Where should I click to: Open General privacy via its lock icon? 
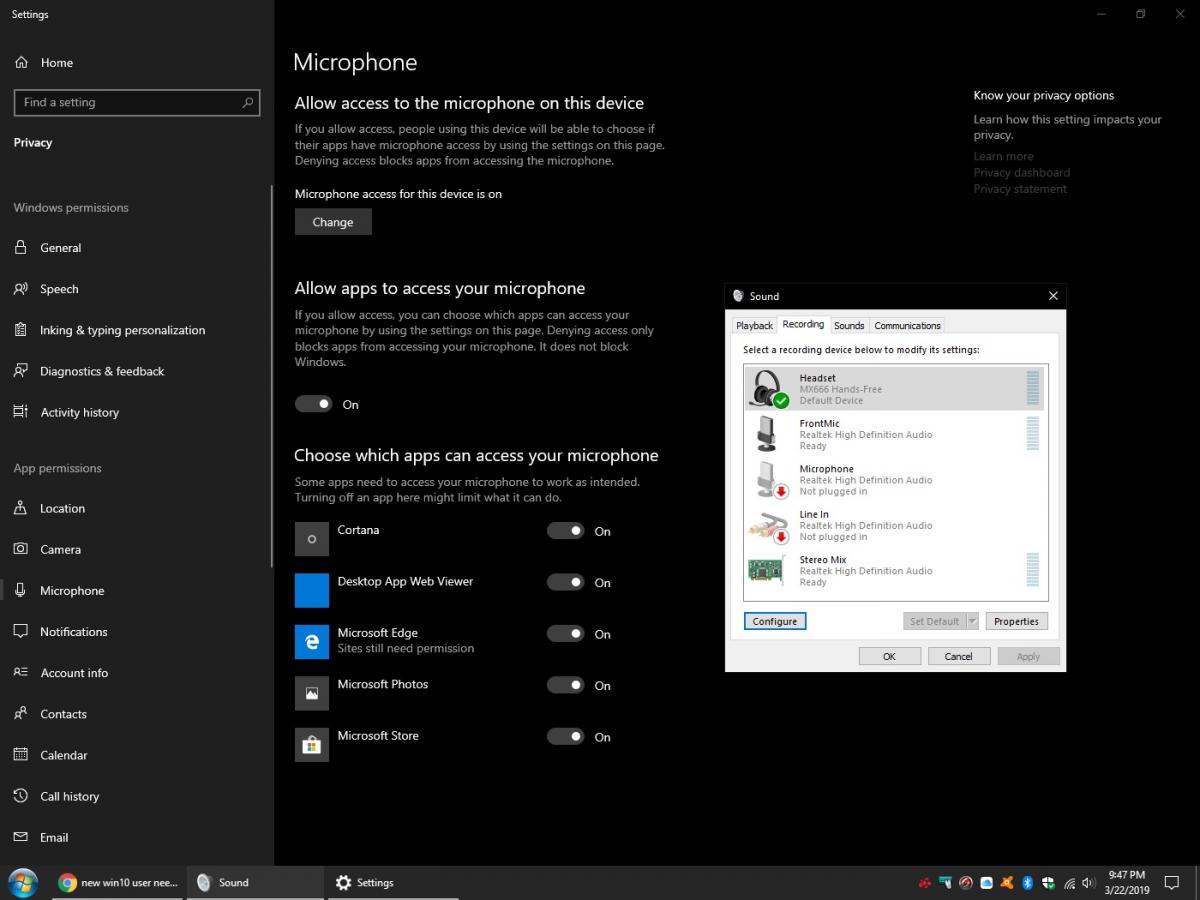21,247
